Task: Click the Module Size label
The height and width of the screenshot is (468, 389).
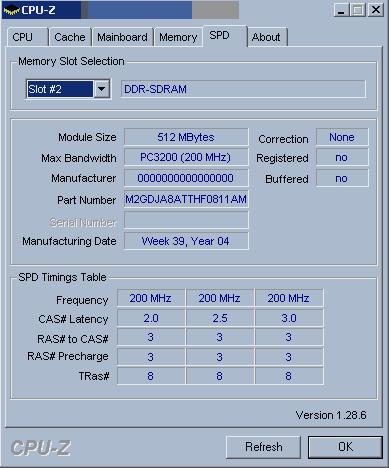Action: (87, 137)
